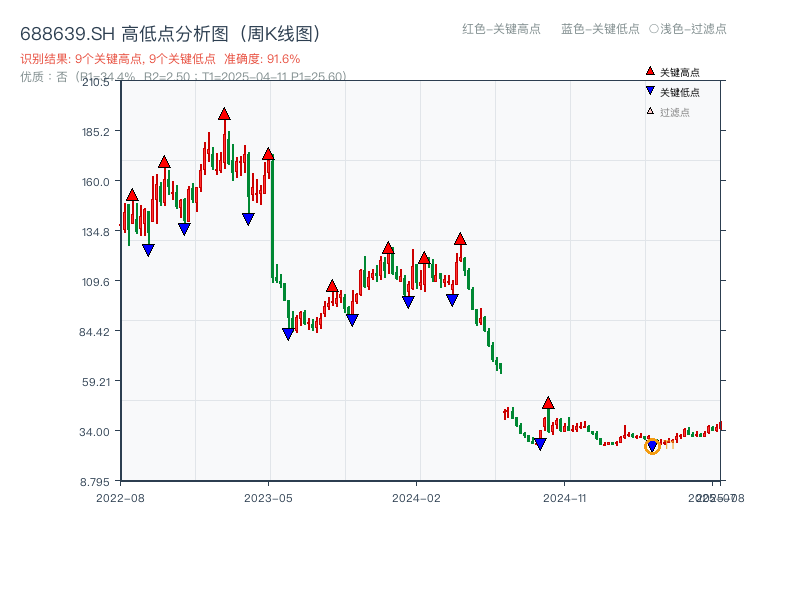
Task: Click the red high triangle near 2024-02
Action: coord(425,256)
